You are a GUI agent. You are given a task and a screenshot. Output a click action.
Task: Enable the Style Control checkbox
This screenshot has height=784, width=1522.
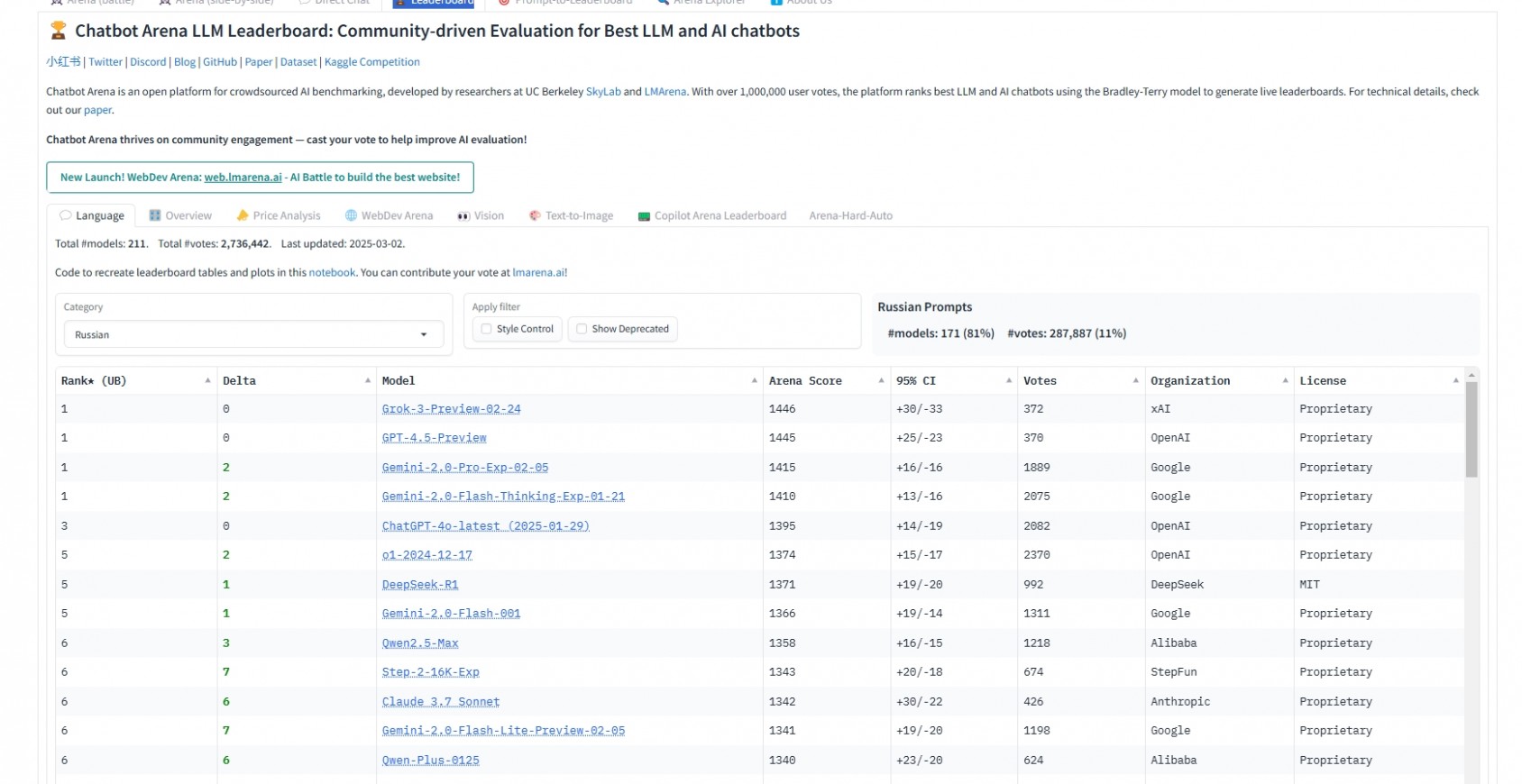coord(487,329)
